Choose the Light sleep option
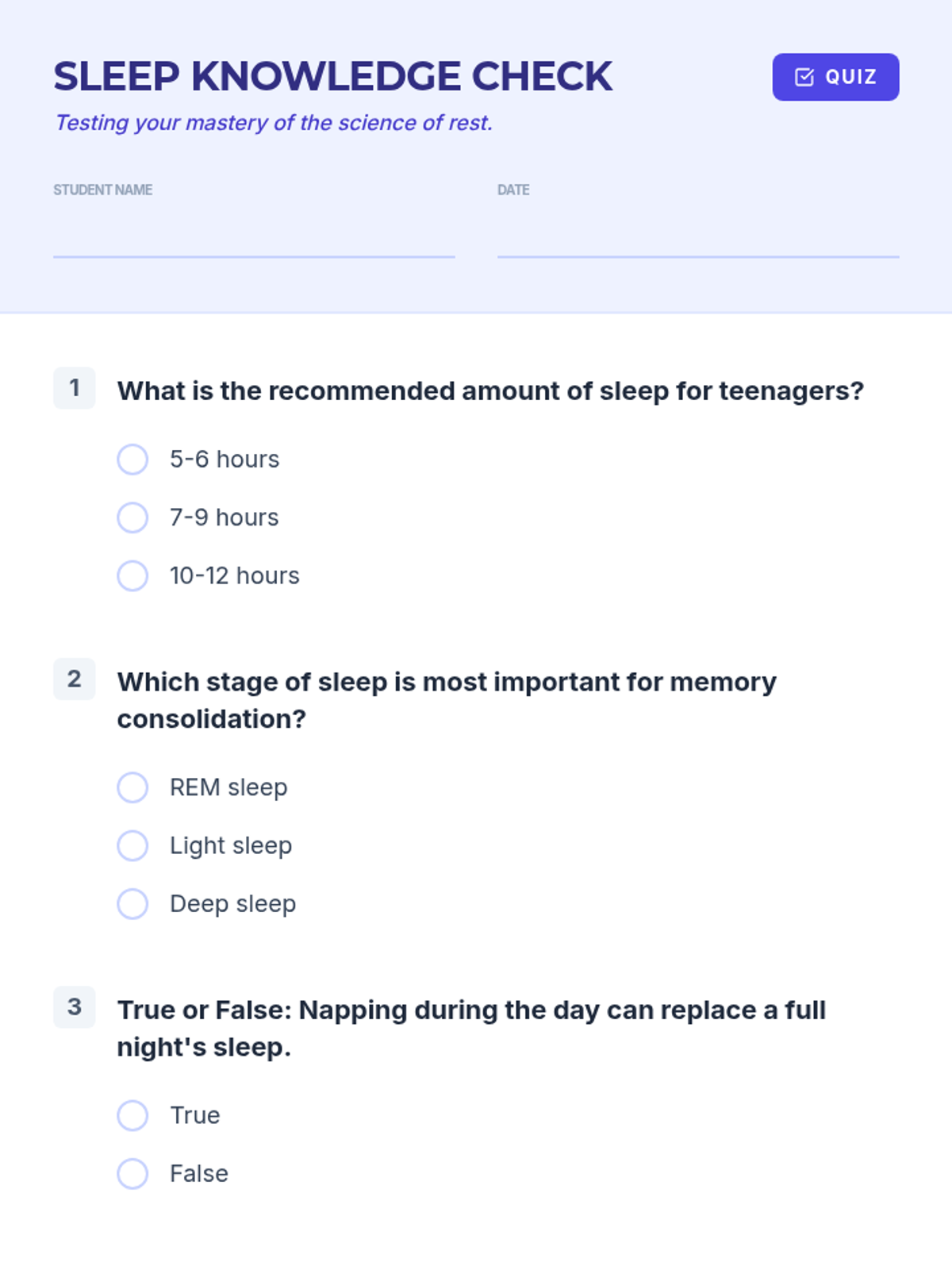952x1270 pixels. (132, 845)
